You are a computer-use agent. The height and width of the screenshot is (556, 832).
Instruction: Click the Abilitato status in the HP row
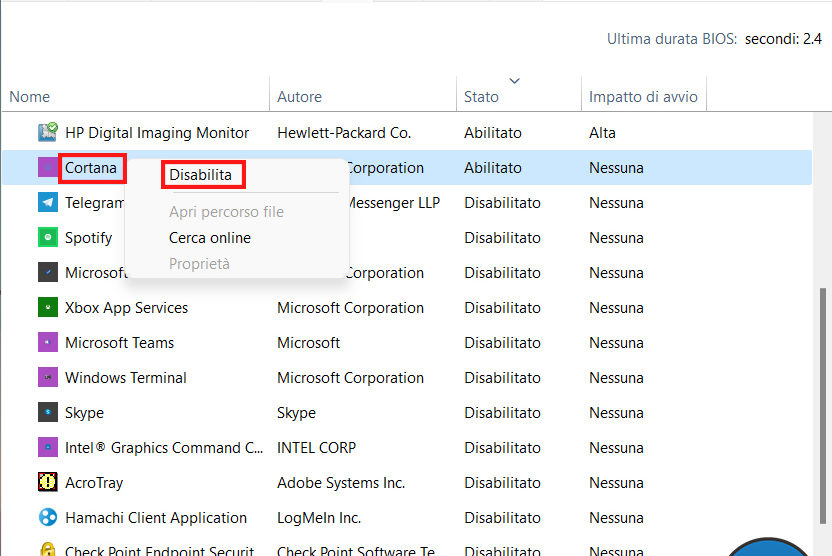coord(493,133)
